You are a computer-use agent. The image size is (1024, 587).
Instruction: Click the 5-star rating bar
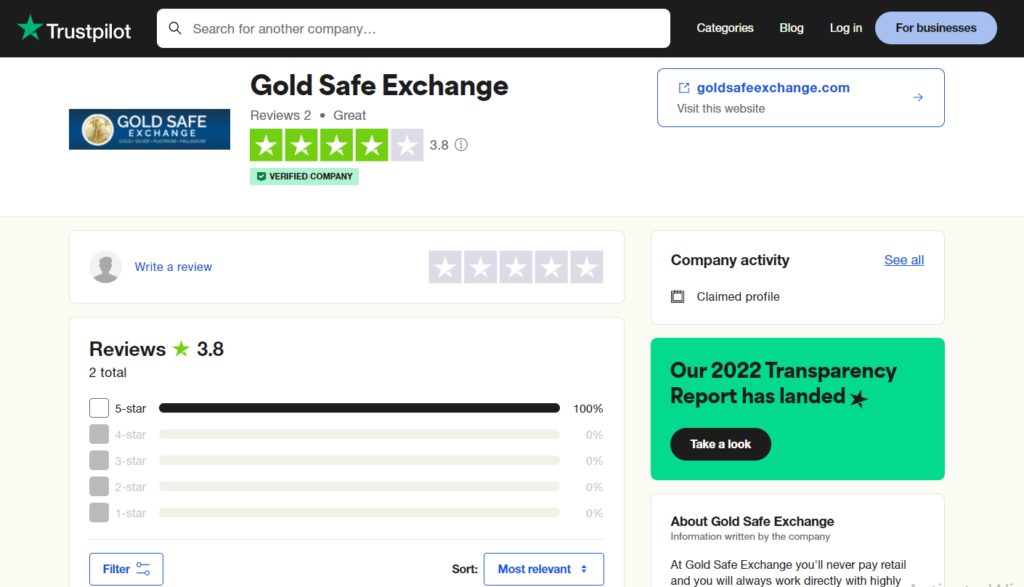point(359,408)
